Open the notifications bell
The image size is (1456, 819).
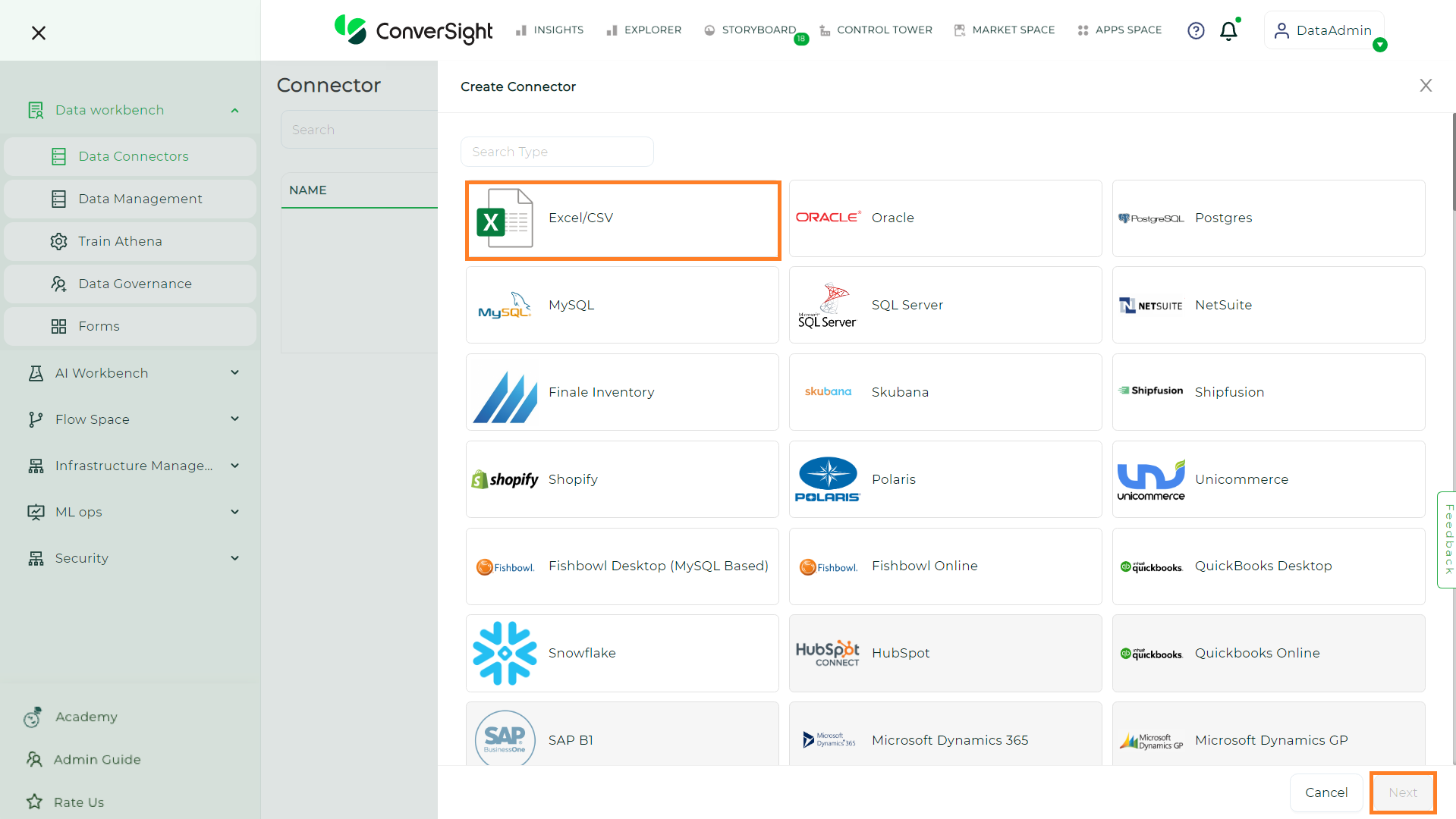1228,30
